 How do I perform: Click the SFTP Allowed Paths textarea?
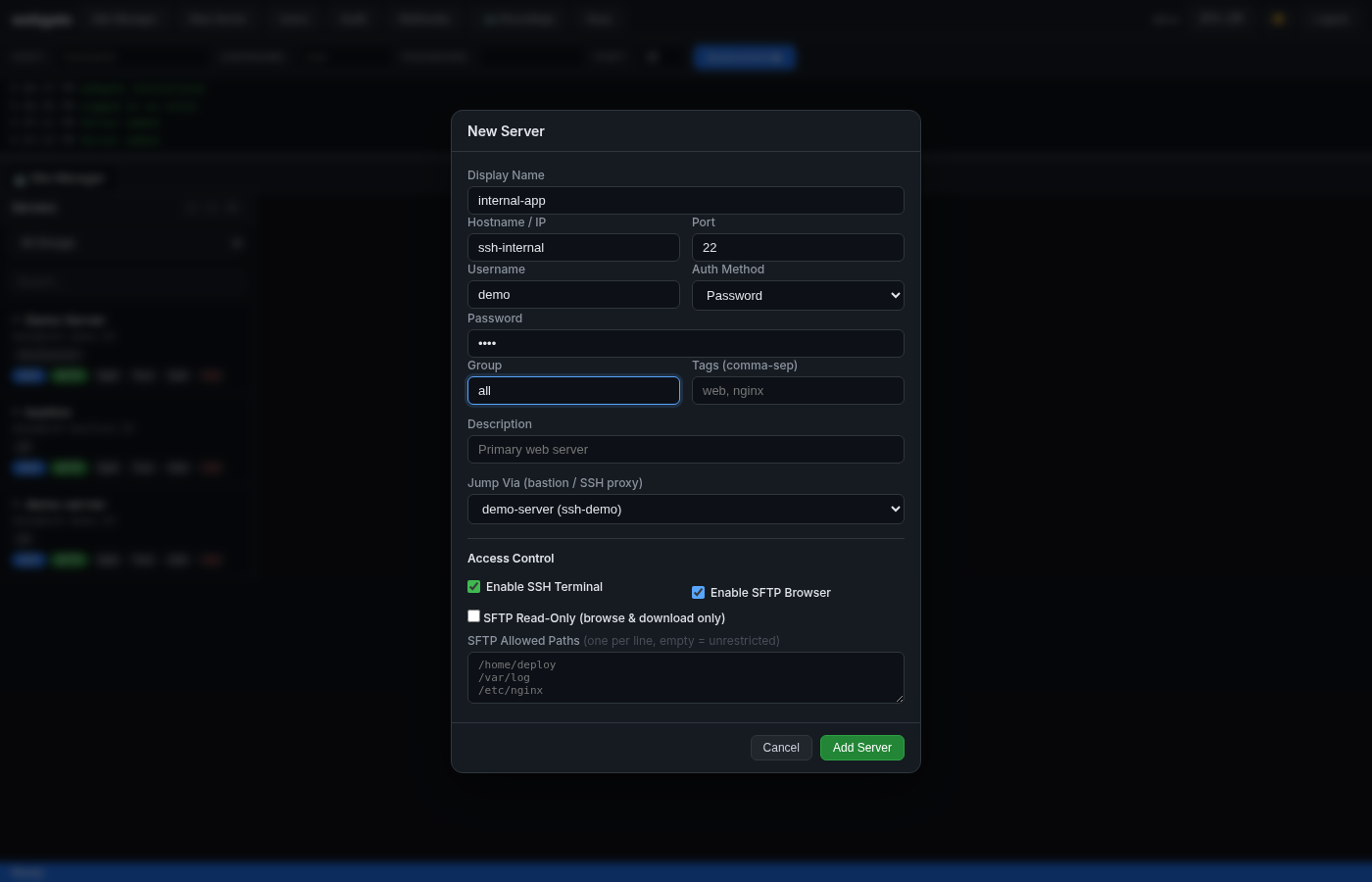pyautogui.click(x=685, y=677)
